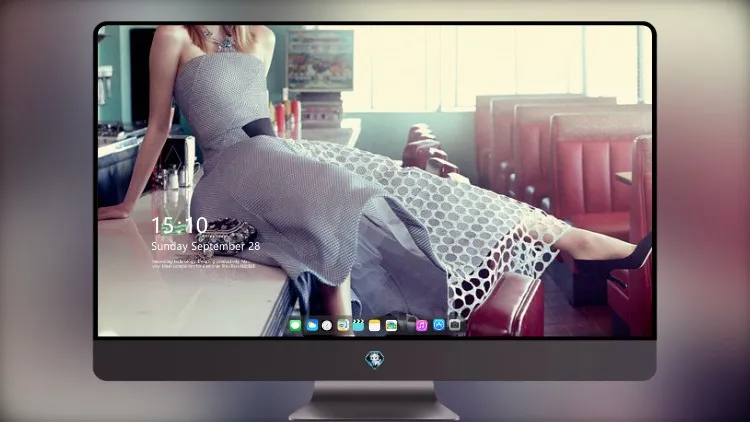
Task: Open the gray Camera dock icon
Action: pyautogui.click(x=455, y=325)
